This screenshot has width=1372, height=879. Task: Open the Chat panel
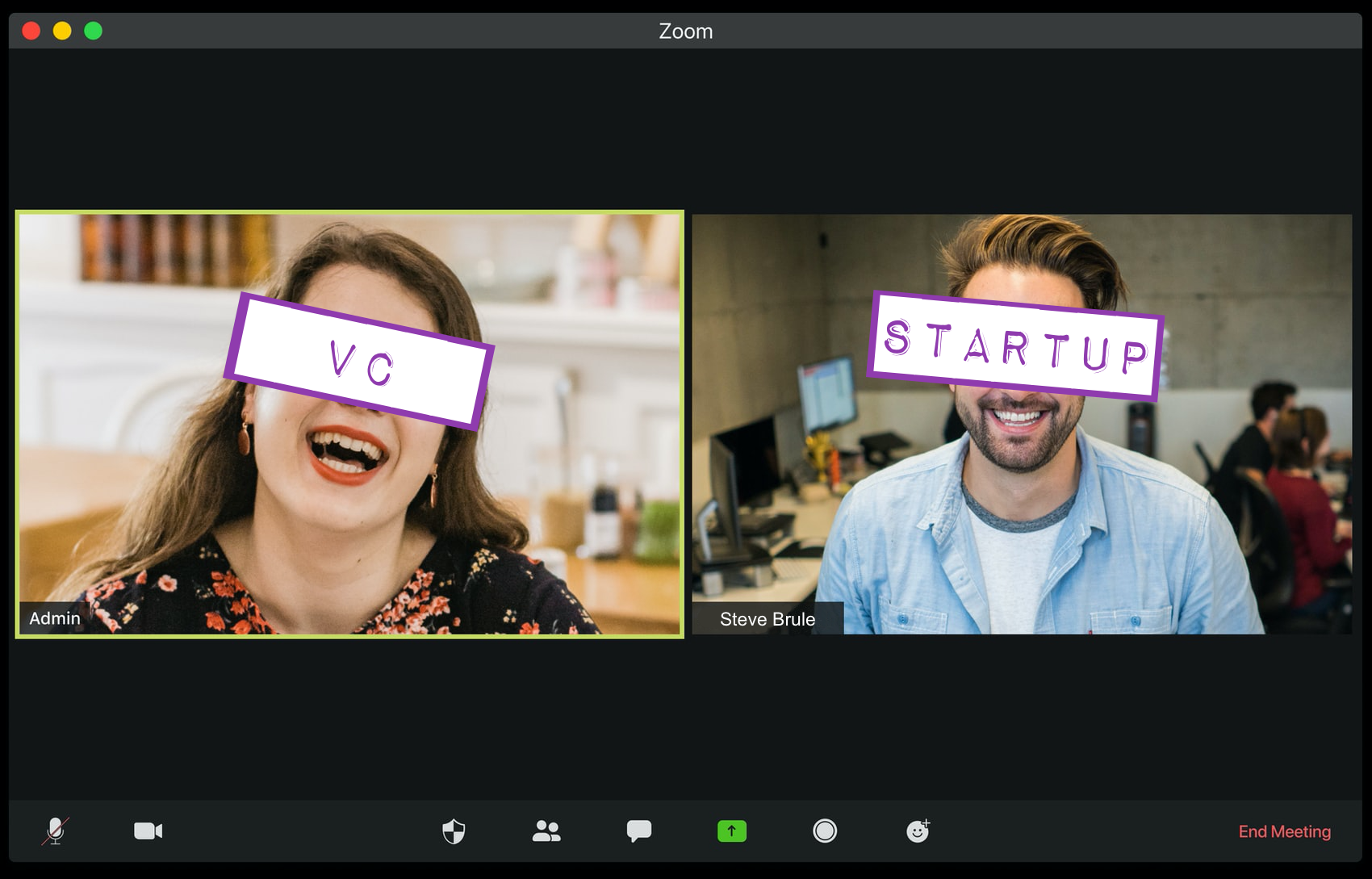pos(638,831)
